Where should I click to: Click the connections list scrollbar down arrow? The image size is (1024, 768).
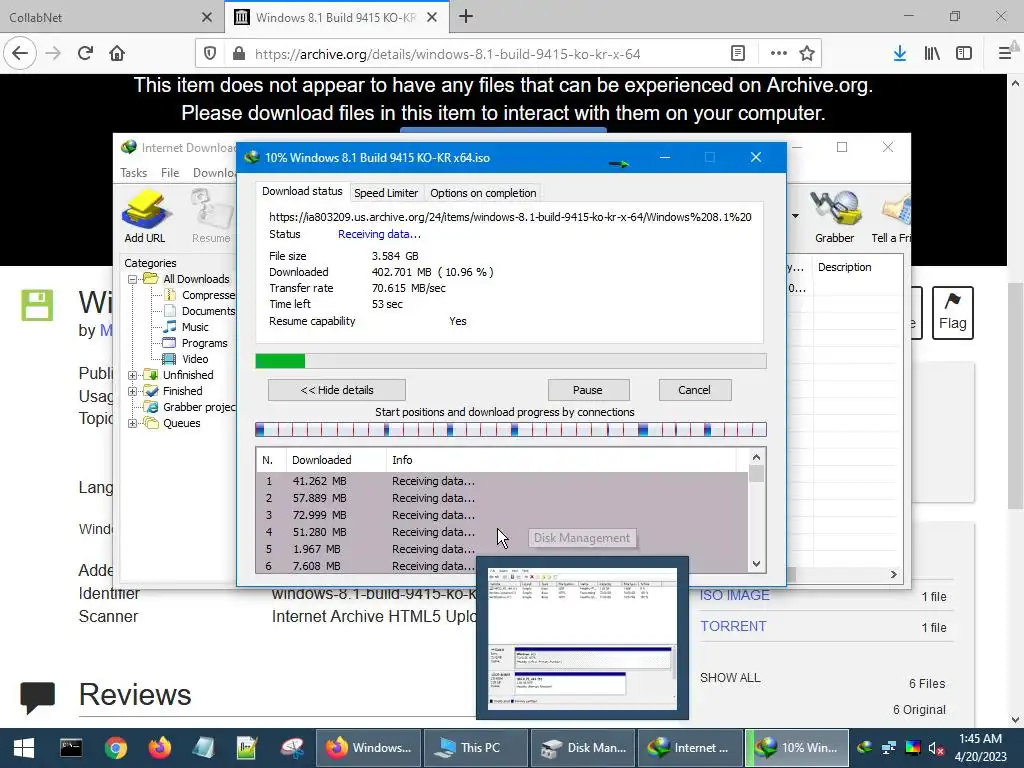(x=756, y=564)
